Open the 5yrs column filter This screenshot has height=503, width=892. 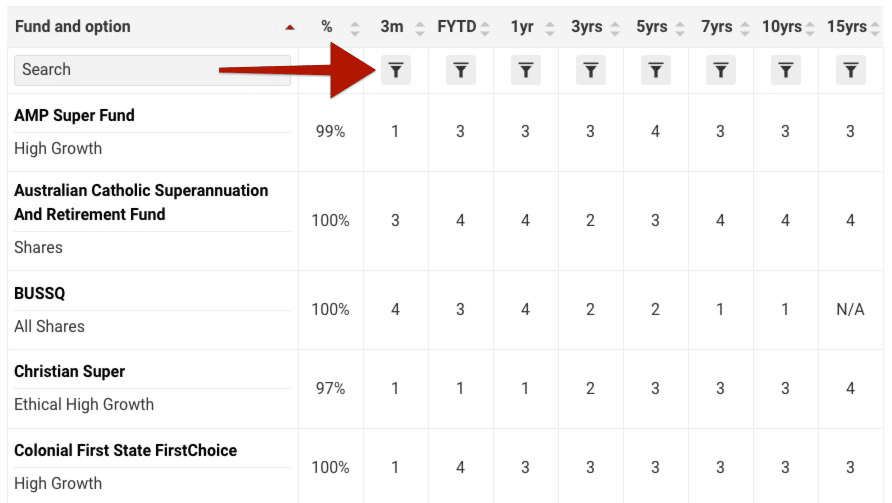click(655, 70)
